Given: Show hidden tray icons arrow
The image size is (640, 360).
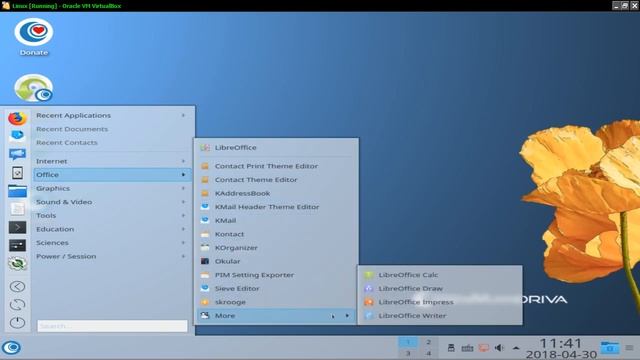Looking at the screenshot, I should coord(516,348).
